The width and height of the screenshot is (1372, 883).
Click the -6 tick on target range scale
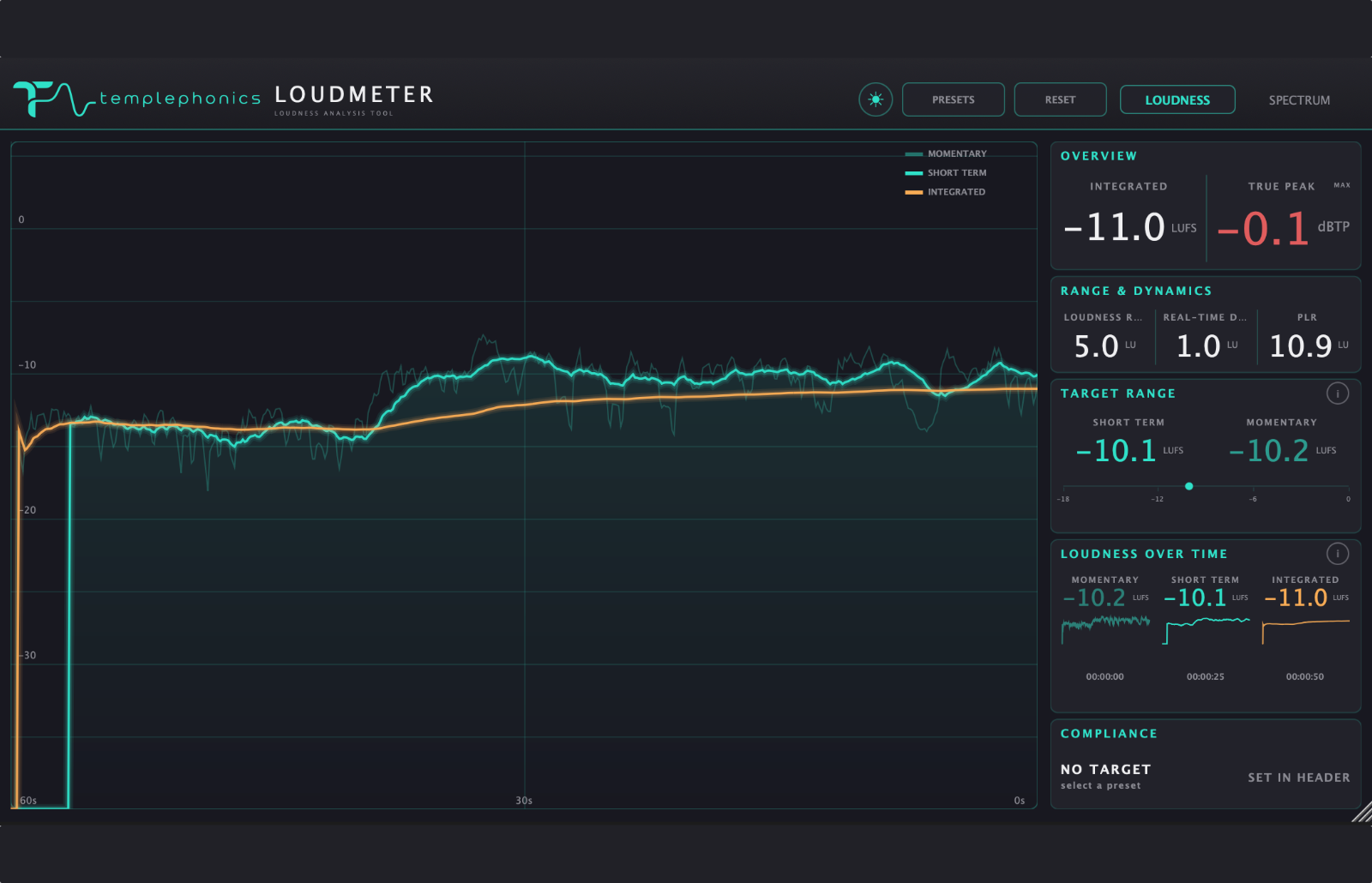(x=1253, y=499)
